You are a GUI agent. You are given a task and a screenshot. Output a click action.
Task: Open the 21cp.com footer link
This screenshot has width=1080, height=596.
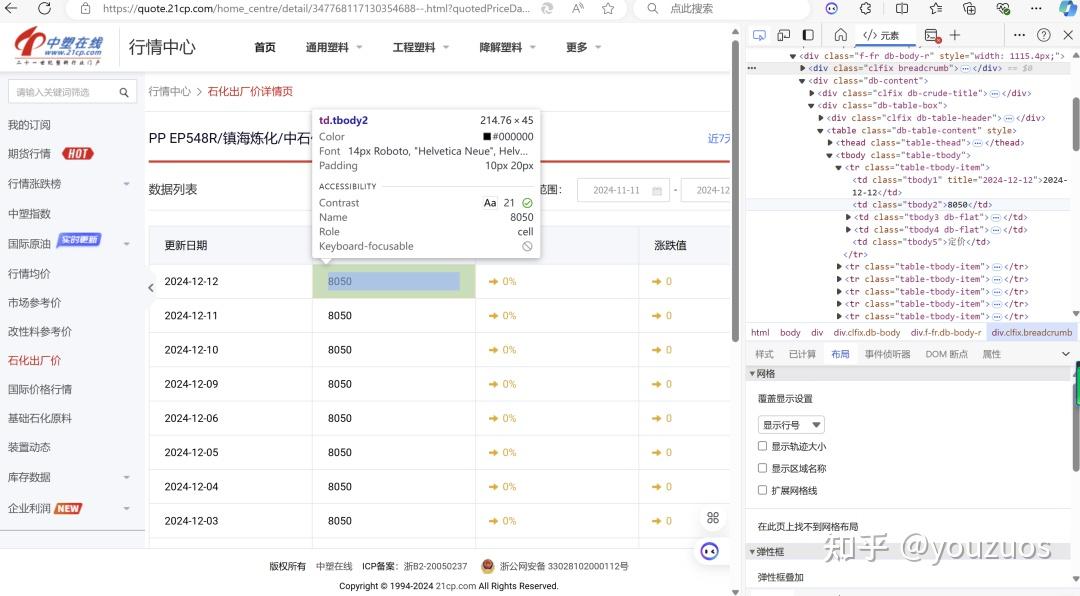click(455, 586)
